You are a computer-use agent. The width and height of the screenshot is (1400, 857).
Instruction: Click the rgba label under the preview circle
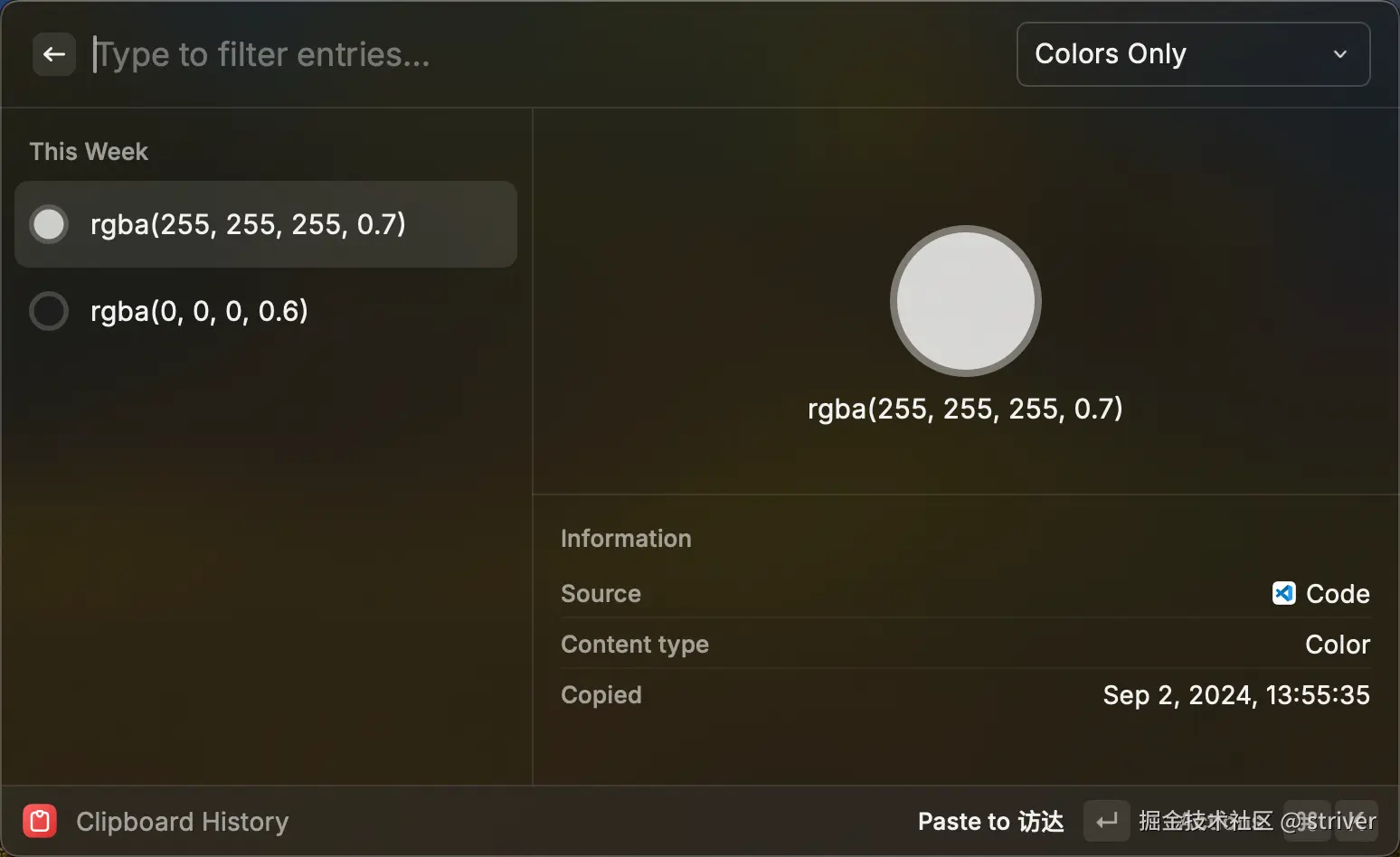point(965,409)
